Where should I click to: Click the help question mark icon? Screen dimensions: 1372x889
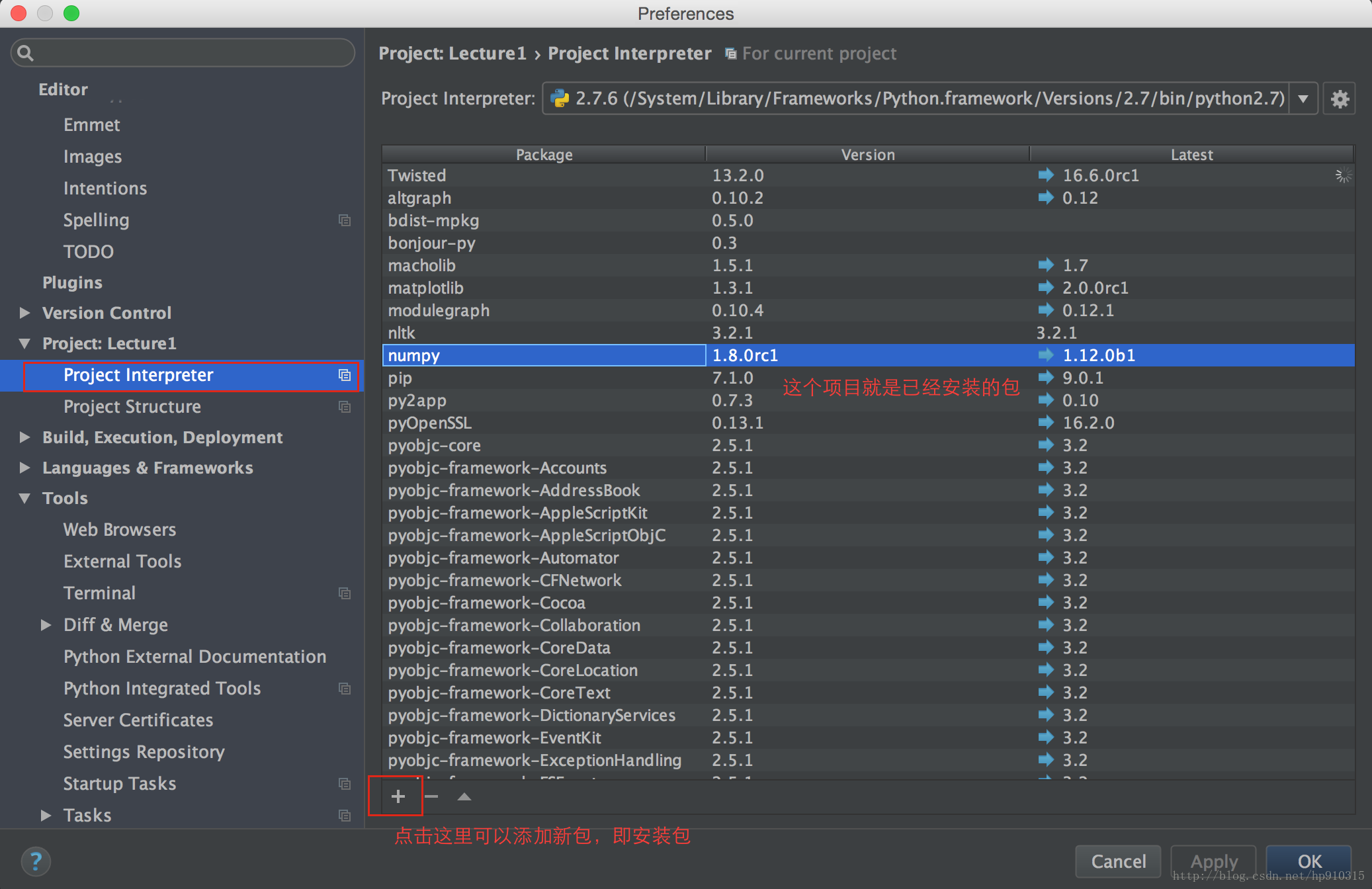click(x=36, y=861)
